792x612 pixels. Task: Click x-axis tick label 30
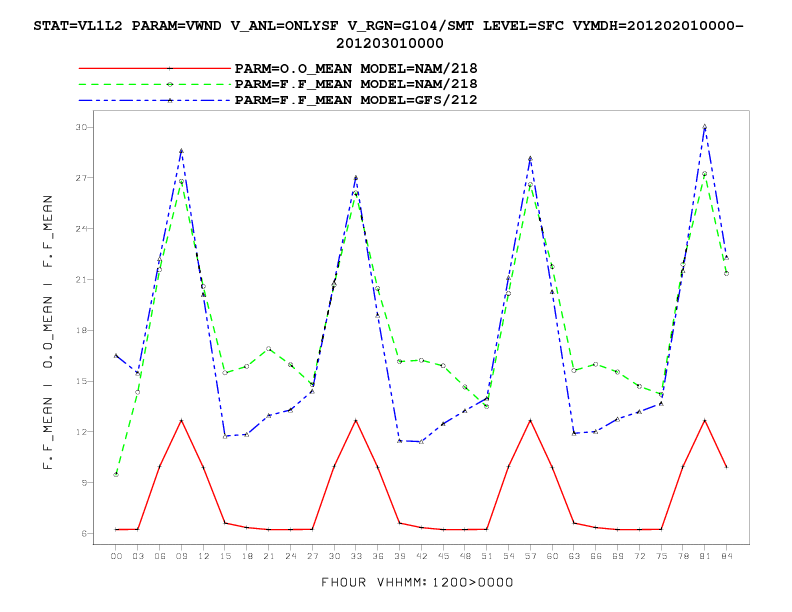coord(334,556)
